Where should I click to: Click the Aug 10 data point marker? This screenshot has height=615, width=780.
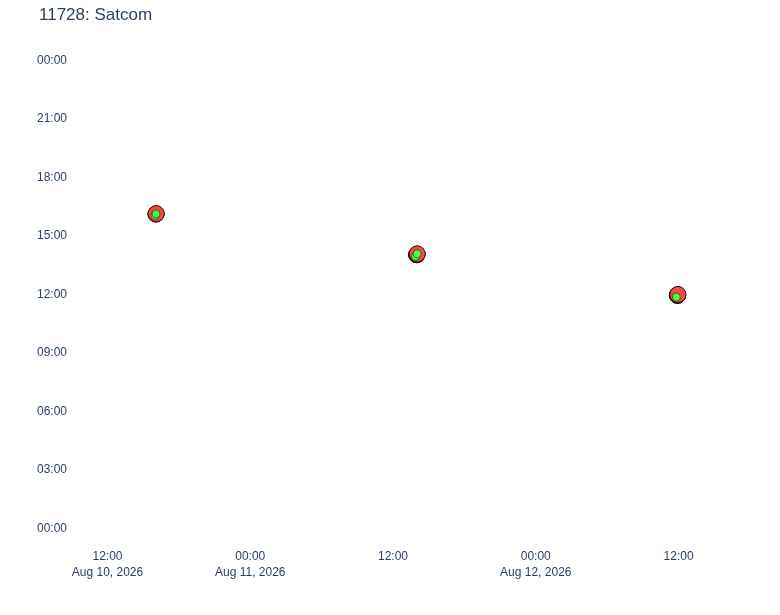156,214
